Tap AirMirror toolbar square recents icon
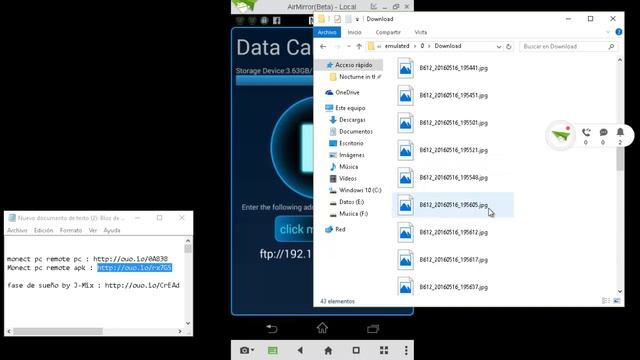The height and width of the screenshot is (360, 640). pos(356,350)
